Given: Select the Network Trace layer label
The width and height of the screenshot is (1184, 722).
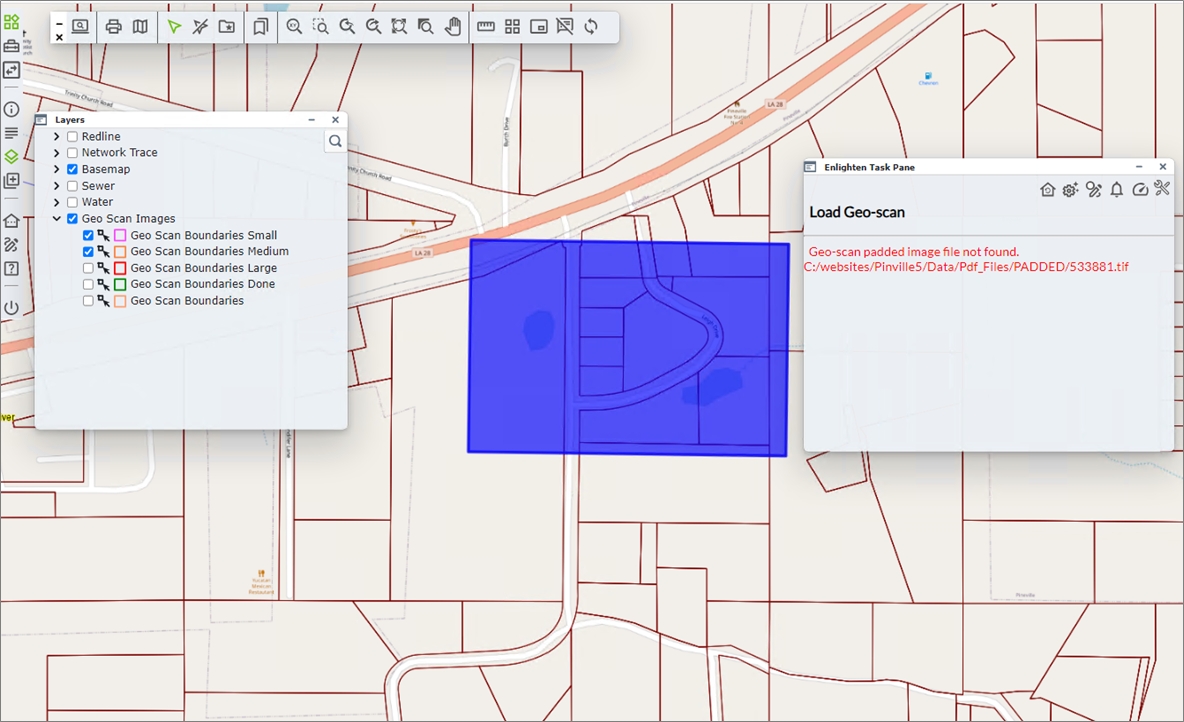Looking at the screenshot, I should pos(119,153).
